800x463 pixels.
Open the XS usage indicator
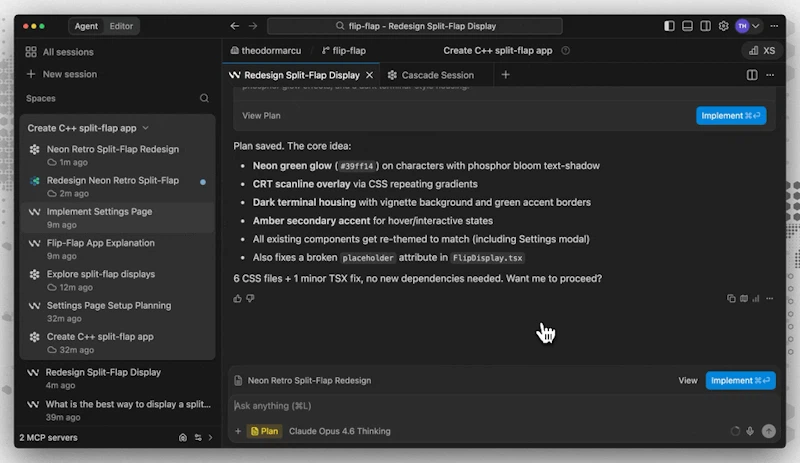(762, 51)
